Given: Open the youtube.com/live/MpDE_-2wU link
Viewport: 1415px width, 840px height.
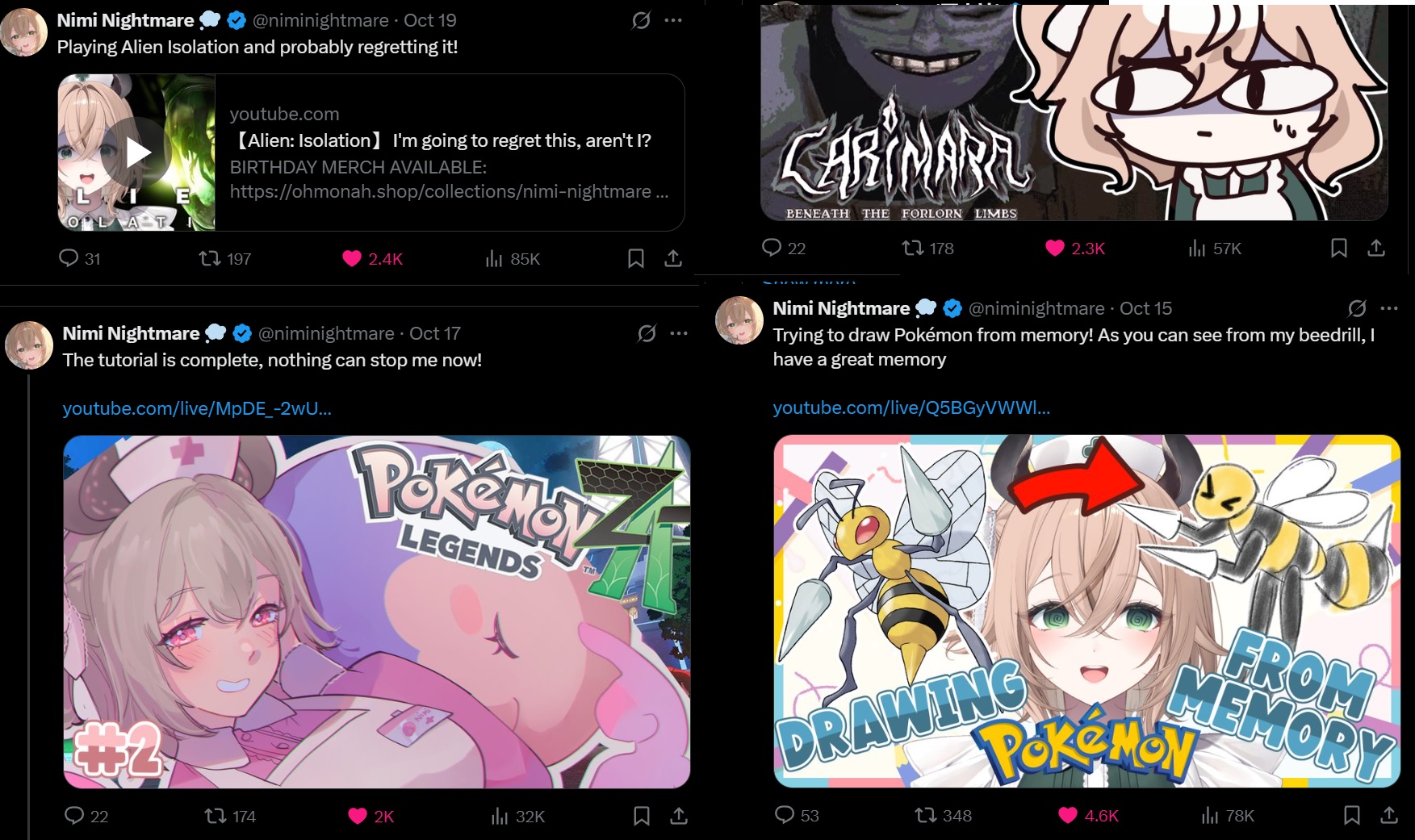Looking at the screenshot, I should (x=197, y=408).
